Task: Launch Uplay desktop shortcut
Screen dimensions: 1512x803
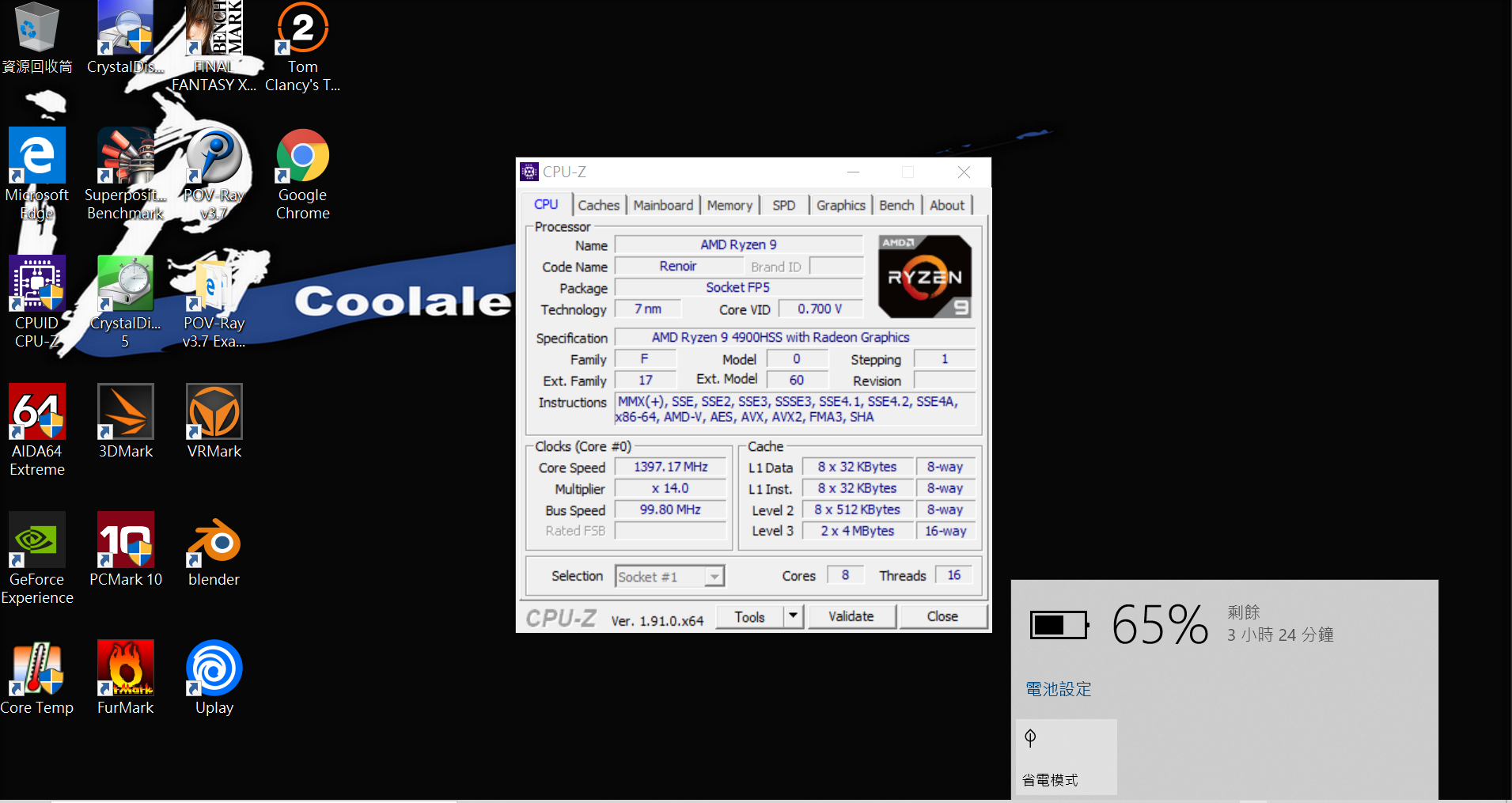Action: pos(214,677)
